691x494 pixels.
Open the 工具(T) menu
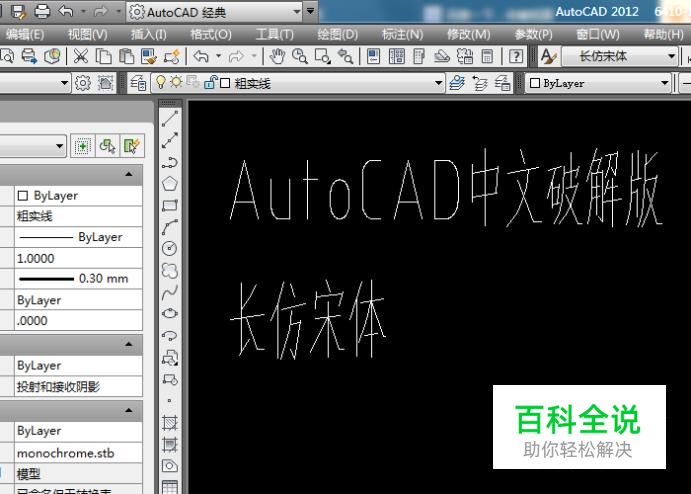(x=275, y=34)
